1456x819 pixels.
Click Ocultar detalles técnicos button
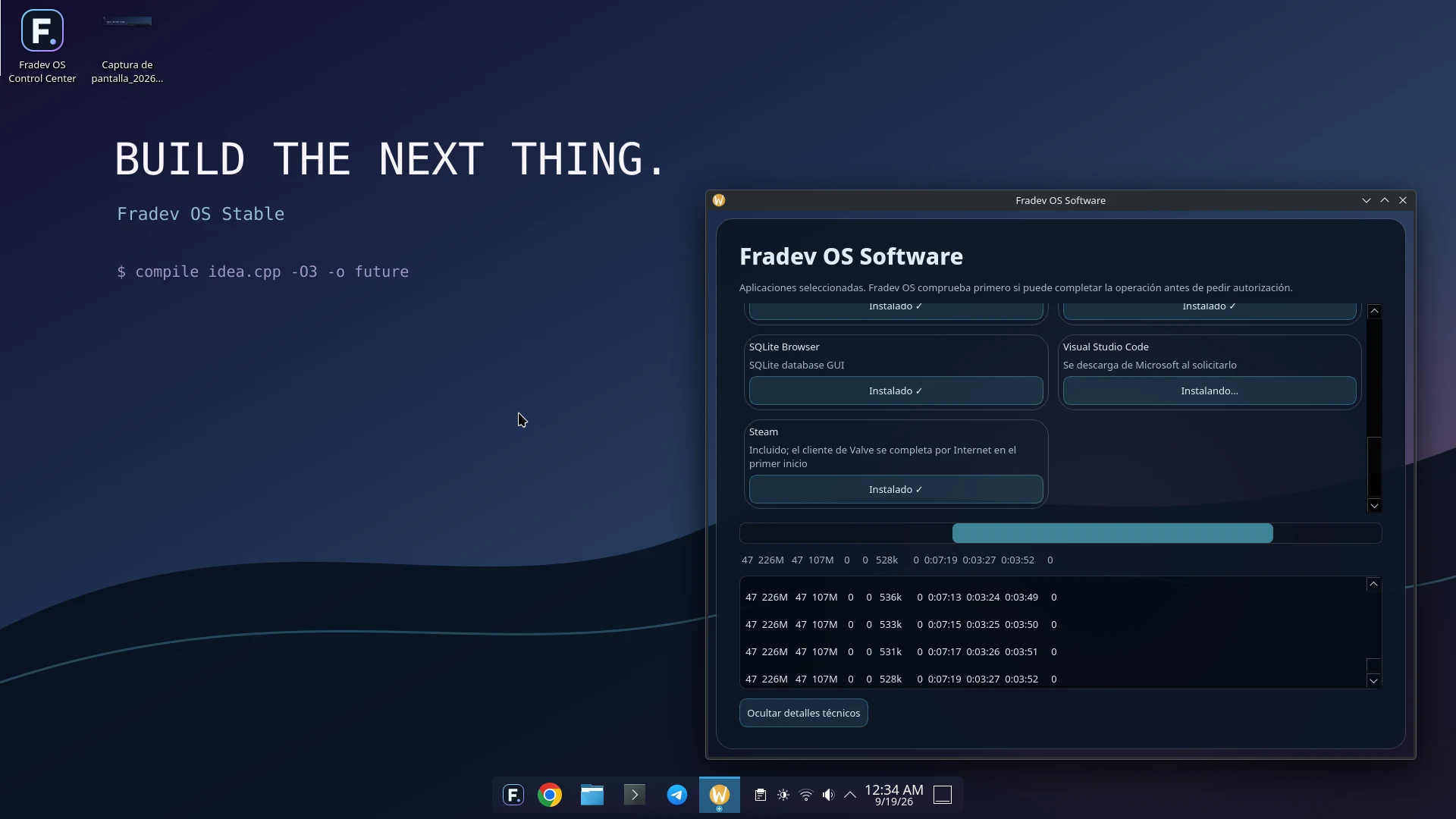tap(803, 714)
